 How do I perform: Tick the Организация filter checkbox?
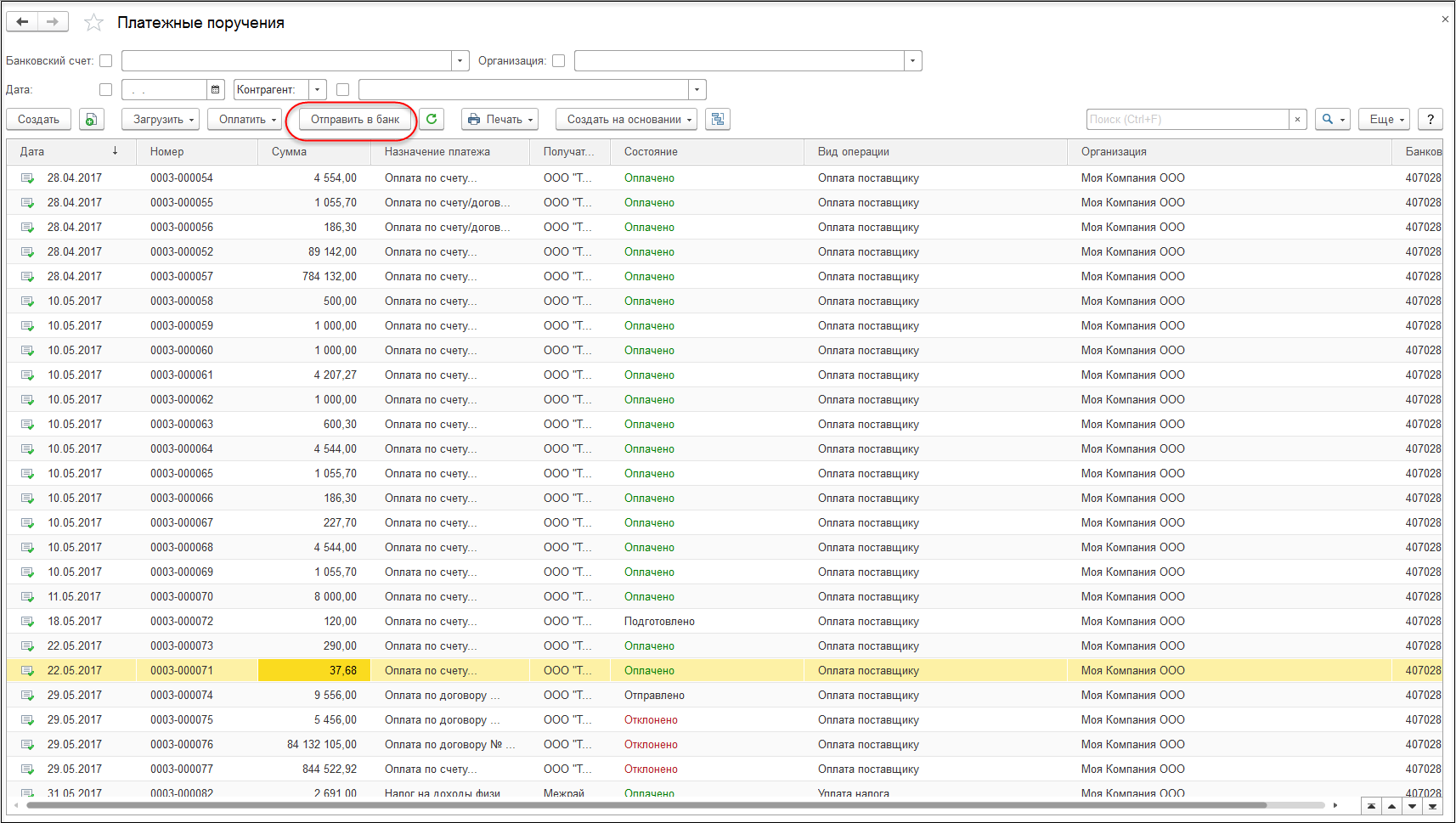click(559, 61)
